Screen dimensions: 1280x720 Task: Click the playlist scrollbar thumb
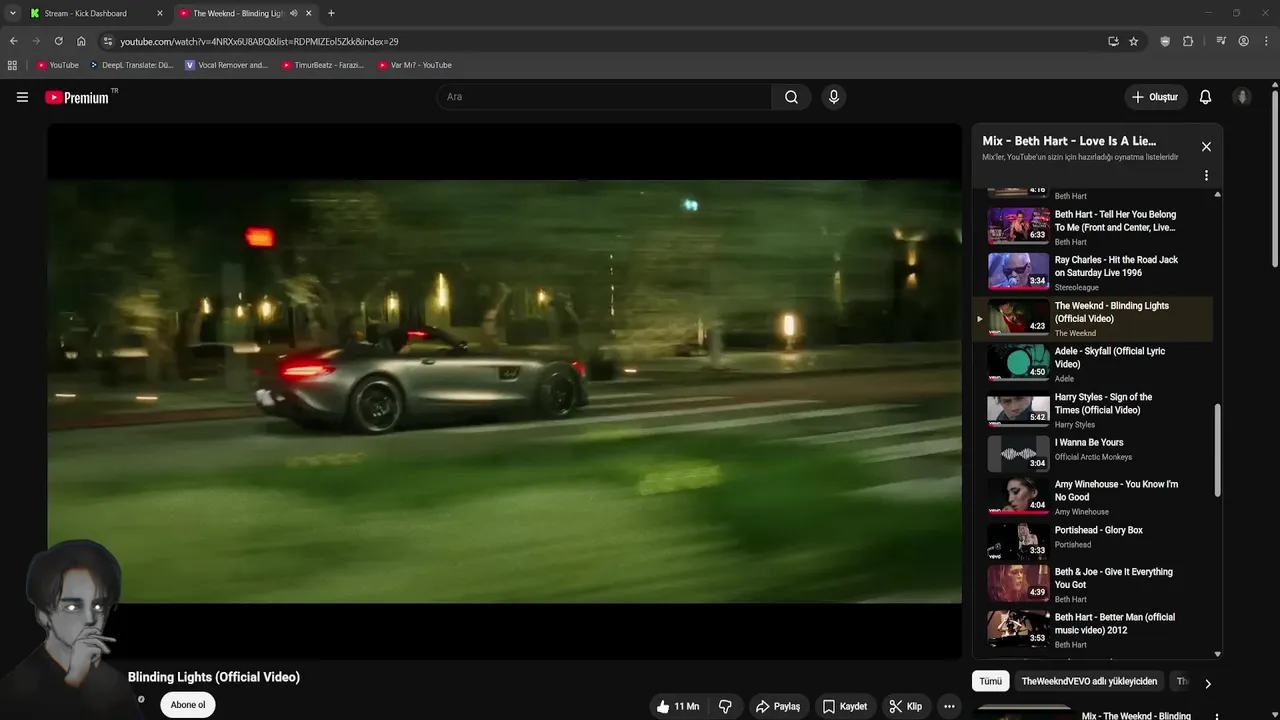click(x=1217, y=451)
